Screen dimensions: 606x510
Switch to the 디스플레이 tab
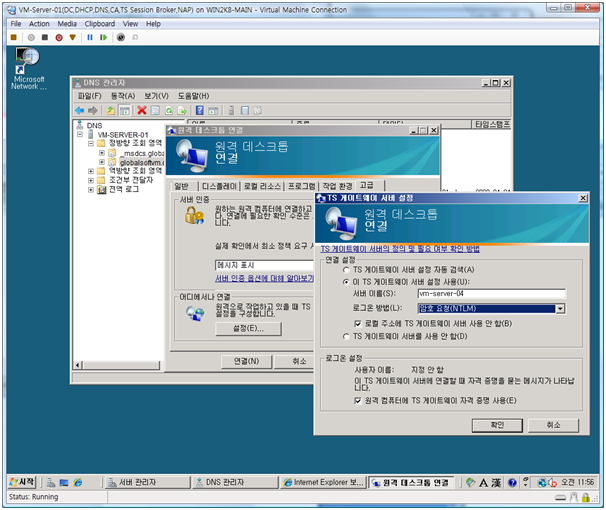pyautogui.click(x=219, y=186)
